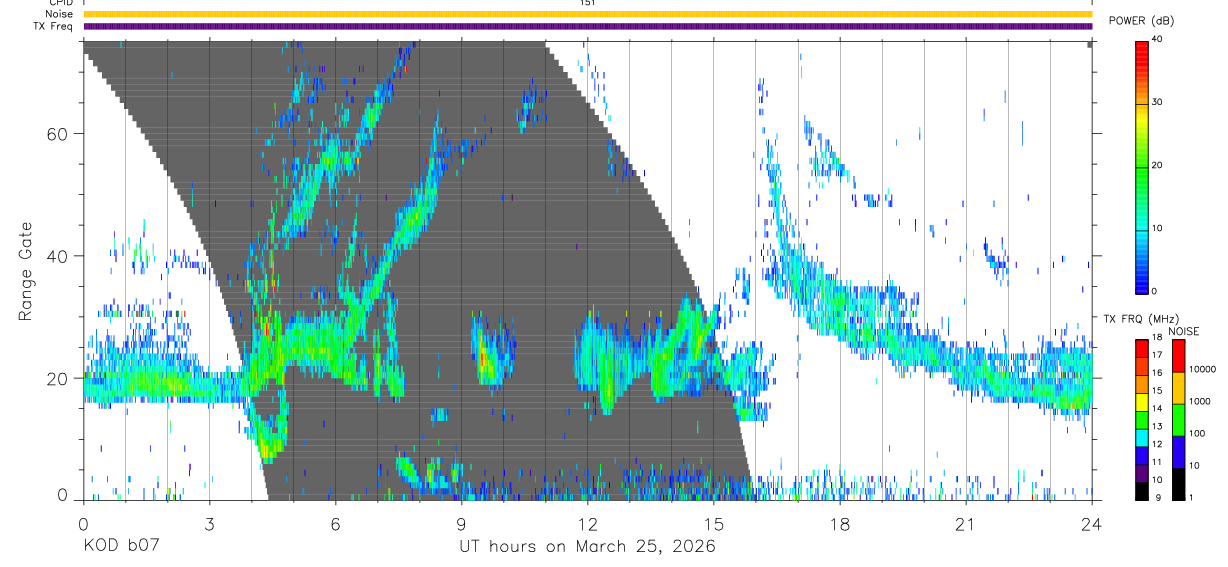1228x567 pixels.
Task: Click the x-axis tick label 24
Action: coord(1092,523)
